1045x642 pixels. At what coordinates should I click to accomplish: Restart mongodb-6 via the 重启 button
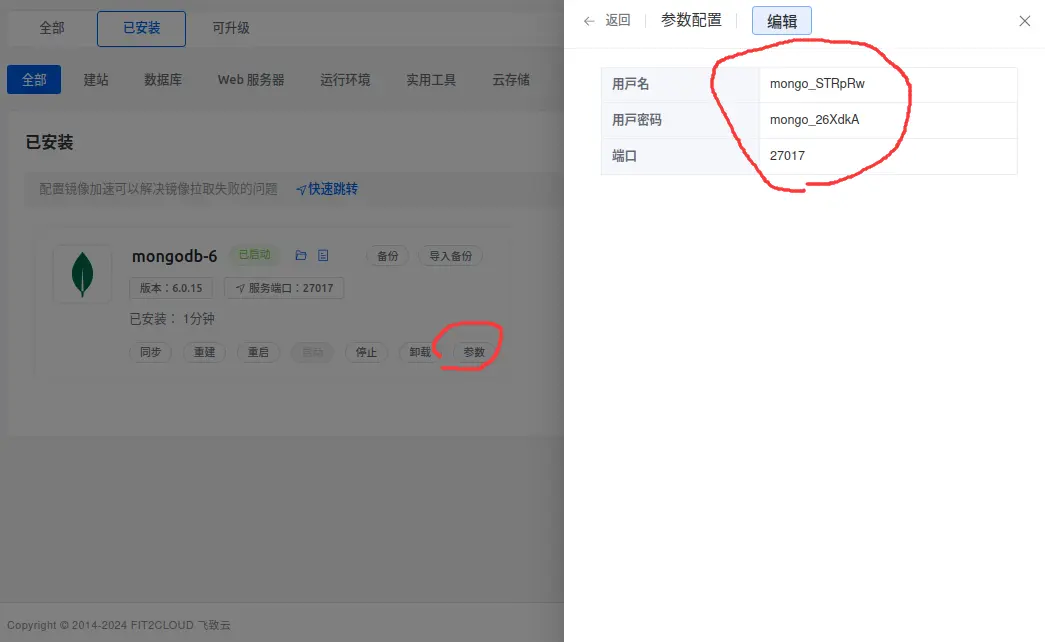pyautogui.click(x=258, y=352)
